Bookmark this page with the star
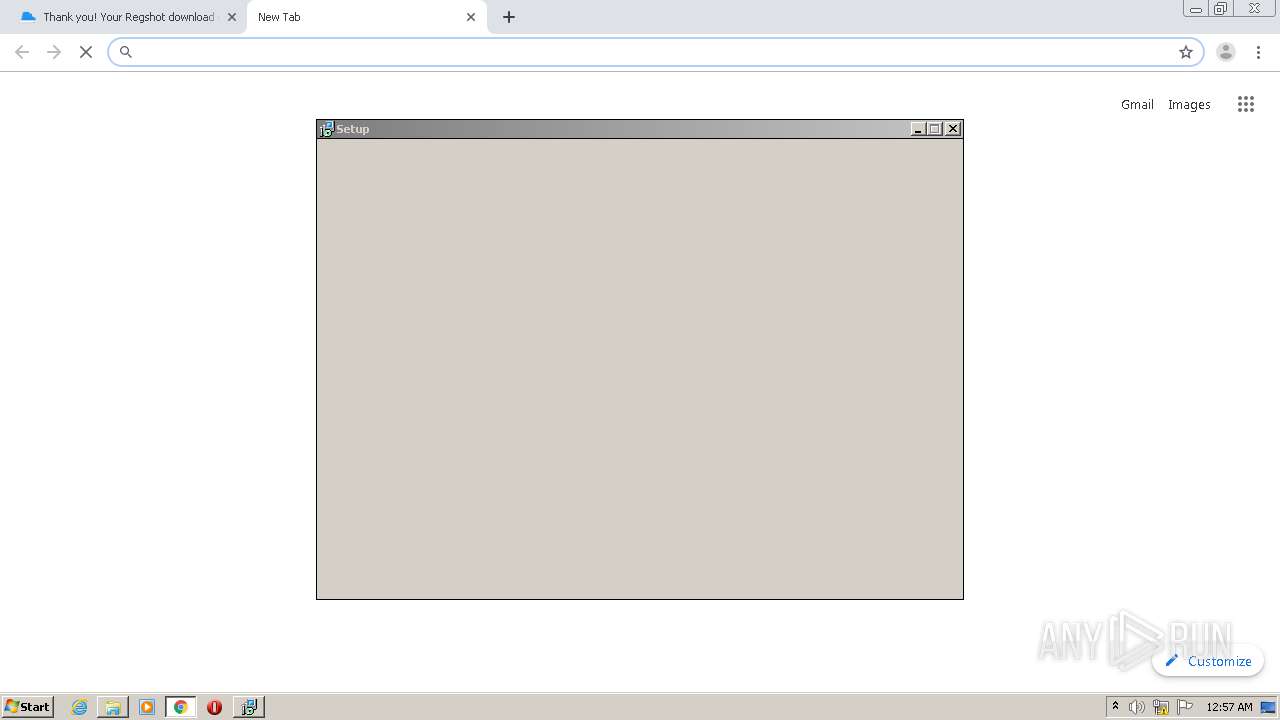The height and width of the screenshot is (720, 1280). 1186,52
